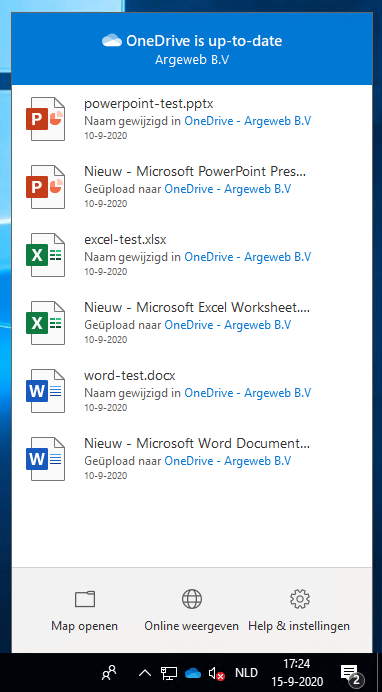The width and height of the screenshot is (382, 692).
Task: Open the People icon in the taskbar
Action: (109, 673)
